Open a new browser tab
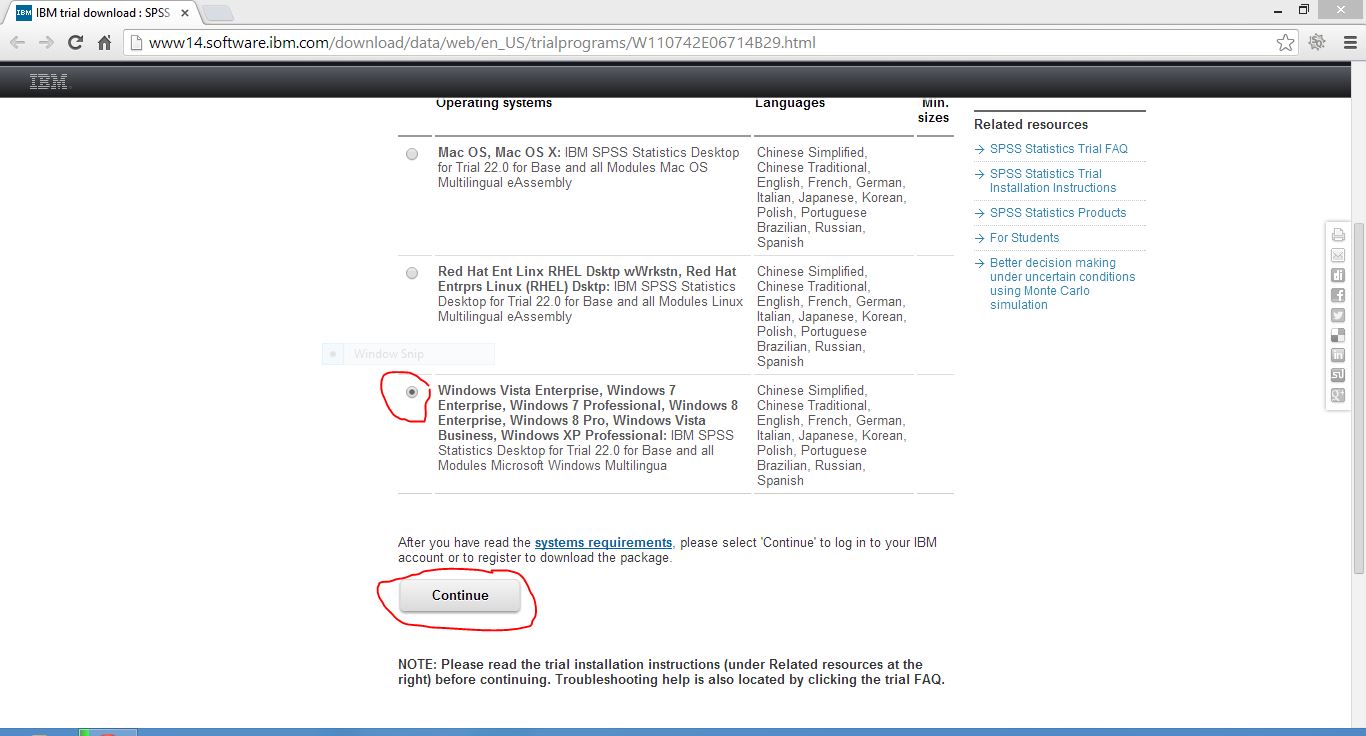The width and height of the screenshot is (1366, 736). click(x=217, y=13)
